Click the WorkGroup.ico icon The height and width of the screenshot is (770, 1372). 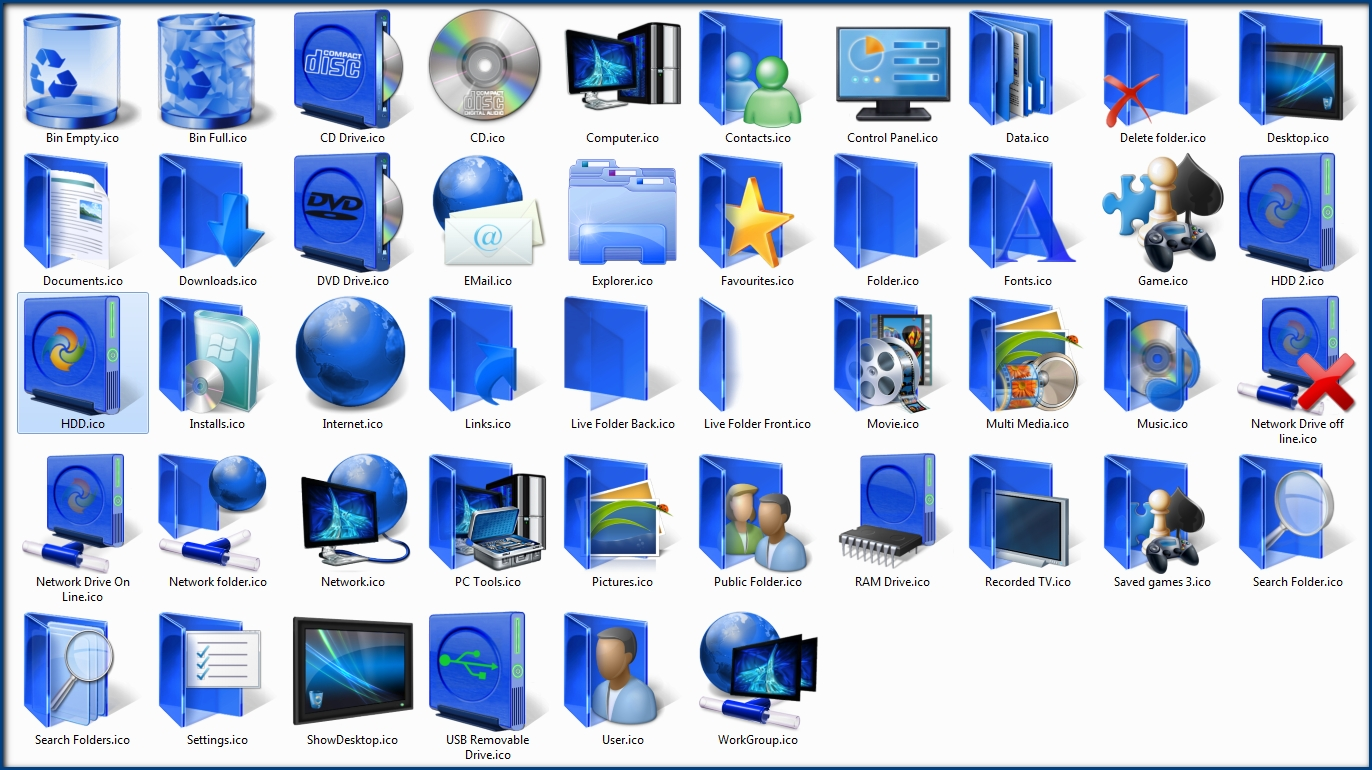tap(756, 669)
